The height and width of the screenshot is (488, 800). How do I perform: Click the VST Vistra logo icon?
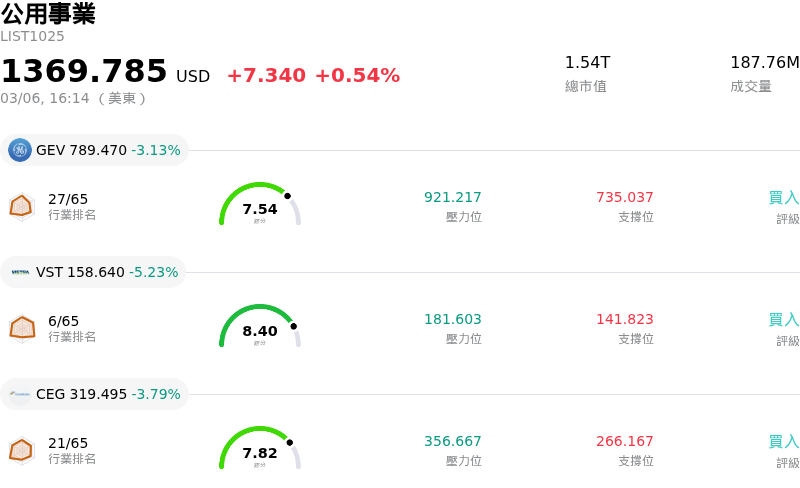[x=20, y=272]
